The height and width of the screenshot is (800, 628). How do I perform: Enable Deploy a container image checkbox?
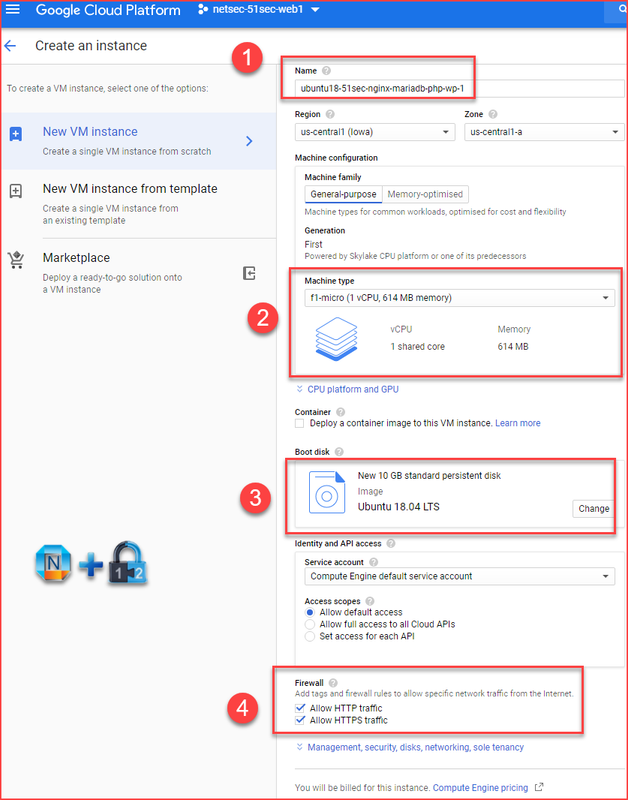click(299, 423)
